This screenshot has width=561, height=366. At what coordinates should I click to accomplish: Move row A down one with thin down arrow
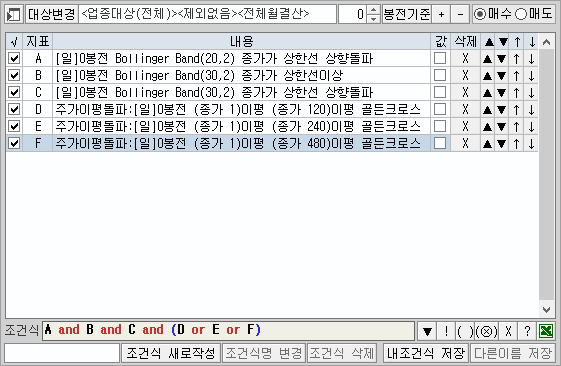(531, 58)
